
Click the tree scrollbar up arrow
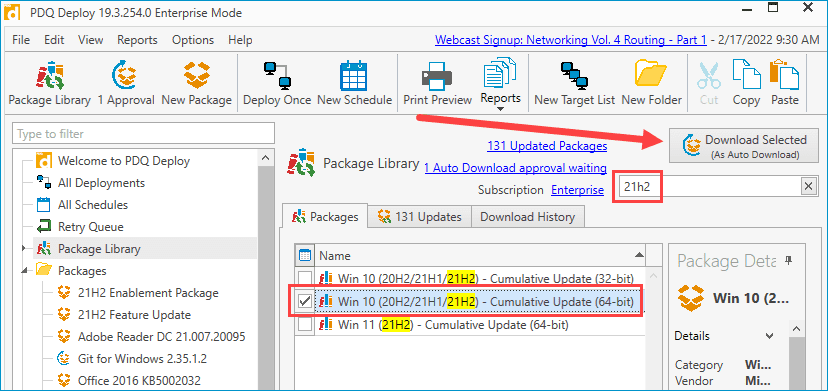tap(266, 158)
